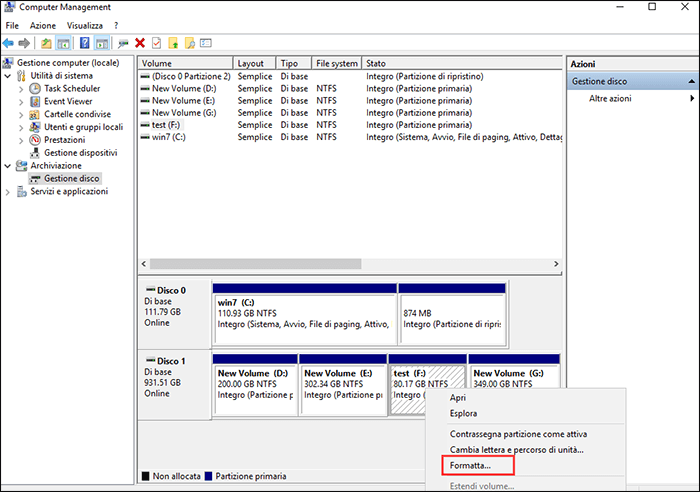
Task: Choose Esplora from the context menu
Action: 463,413
